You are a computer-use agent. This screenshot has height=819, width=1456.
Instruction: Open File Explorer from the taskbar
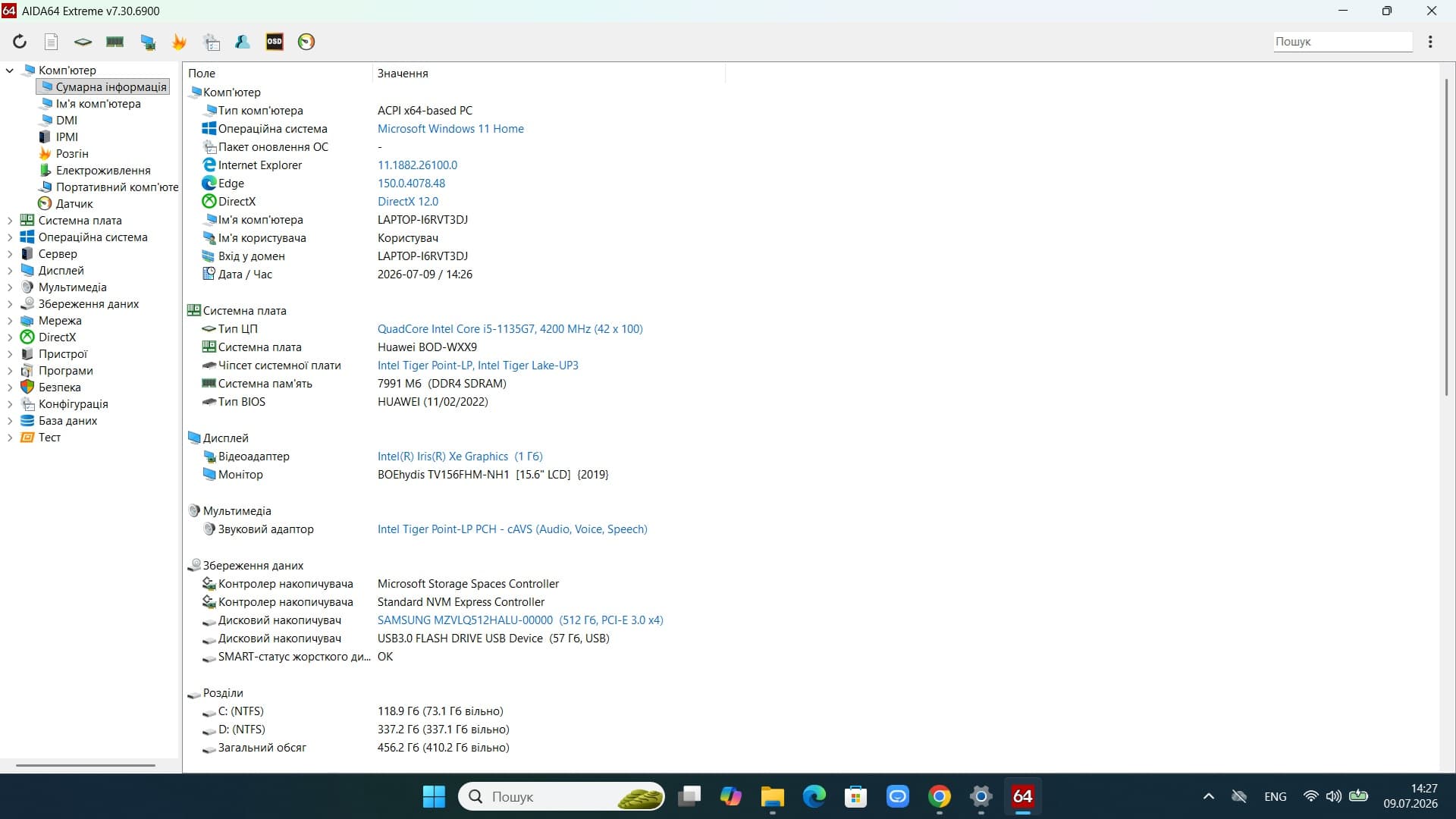[772, 797]
